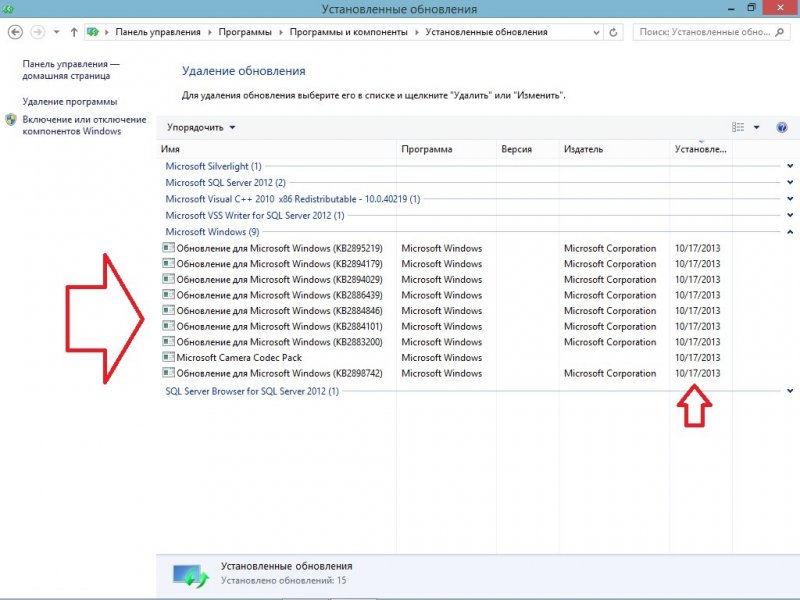The width and height of the screenshot is (800, 600).
Task: Select update KB2894029 in the list
Action: [280, 280]
